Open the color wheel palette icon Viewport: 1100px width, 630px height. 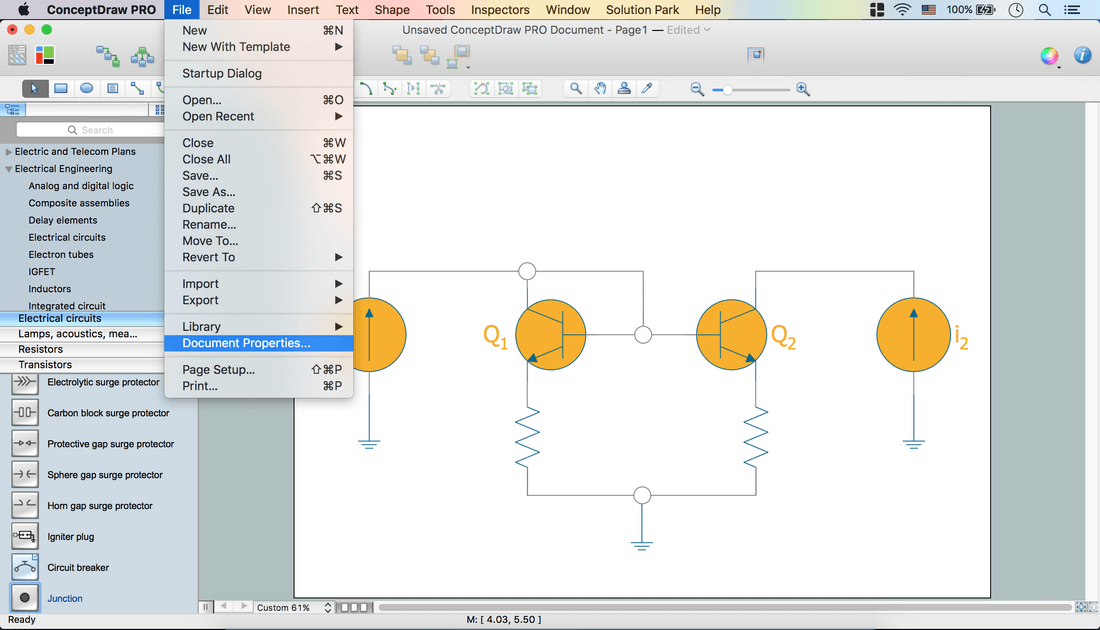coord(1049,56)
